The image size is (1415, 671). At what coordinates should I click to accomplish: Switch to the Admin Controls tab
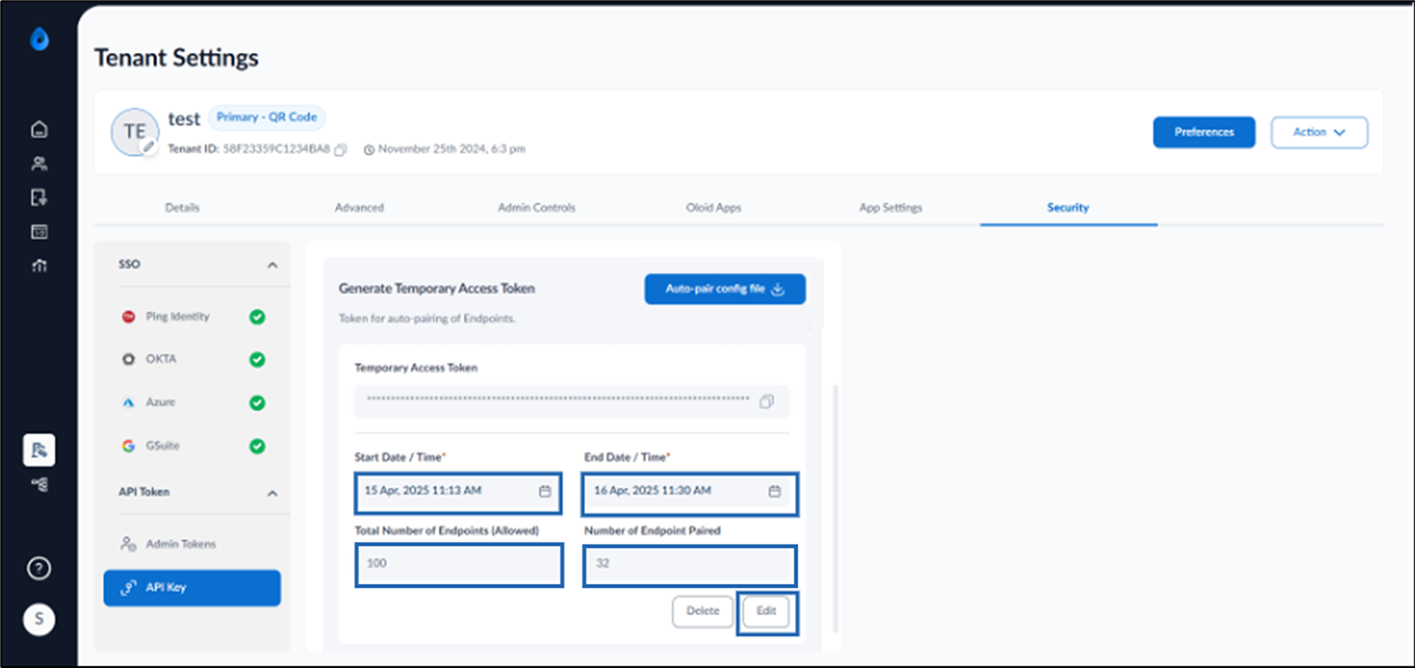point(536,208)
